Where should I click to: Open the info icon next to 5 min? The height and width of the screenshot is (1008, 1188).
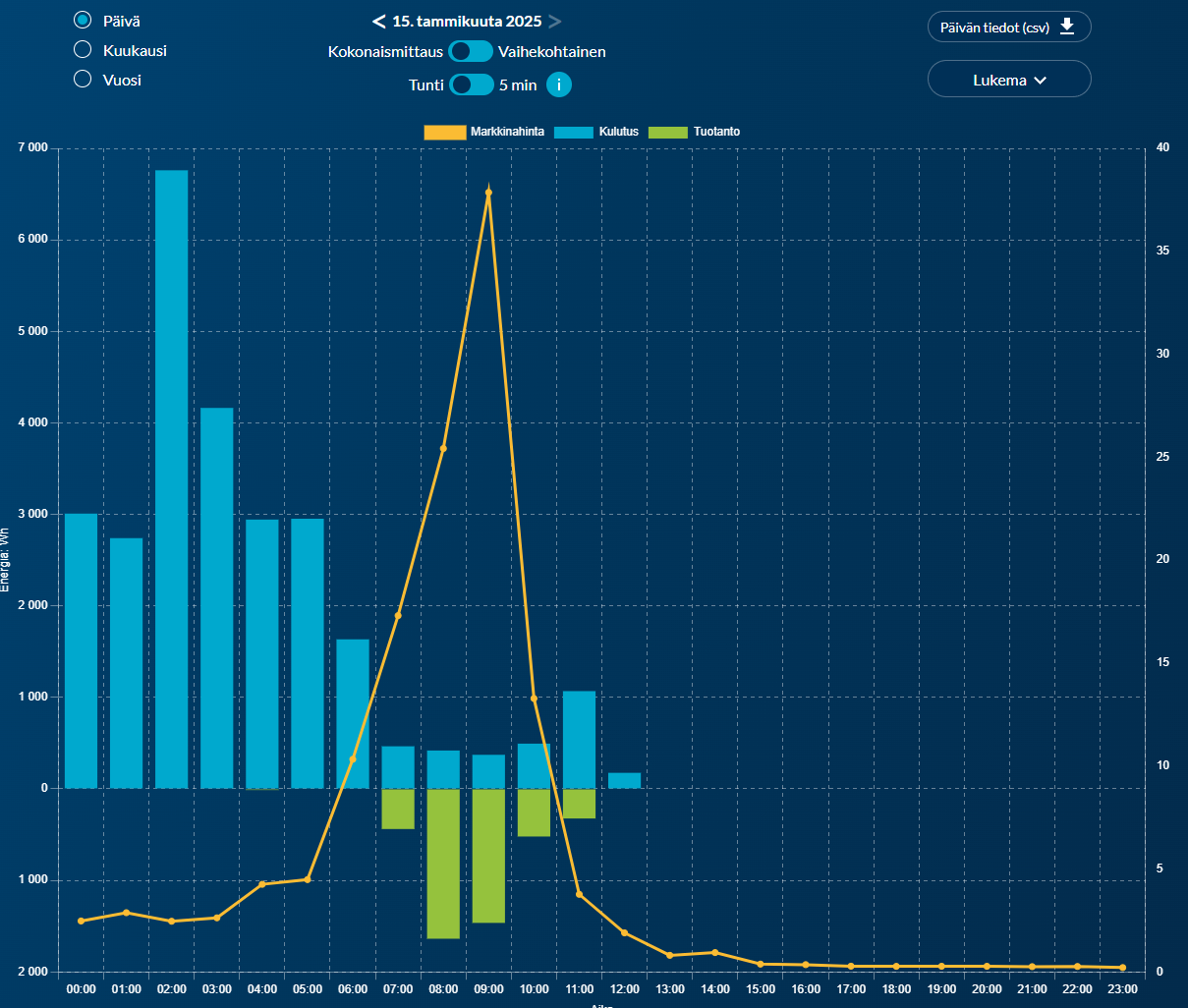point(559,84)
